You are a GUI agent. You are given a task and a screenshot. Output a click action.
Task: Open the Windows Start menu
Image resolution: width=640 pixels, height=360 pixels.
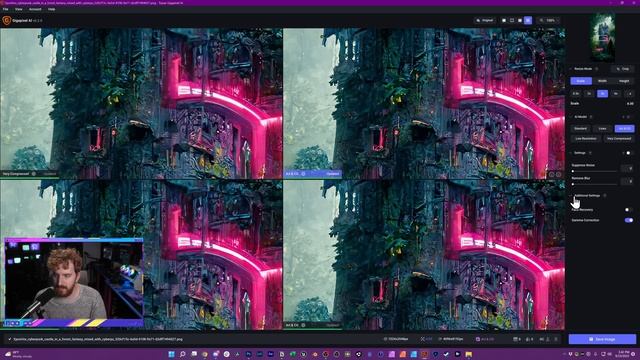(171, 354)
